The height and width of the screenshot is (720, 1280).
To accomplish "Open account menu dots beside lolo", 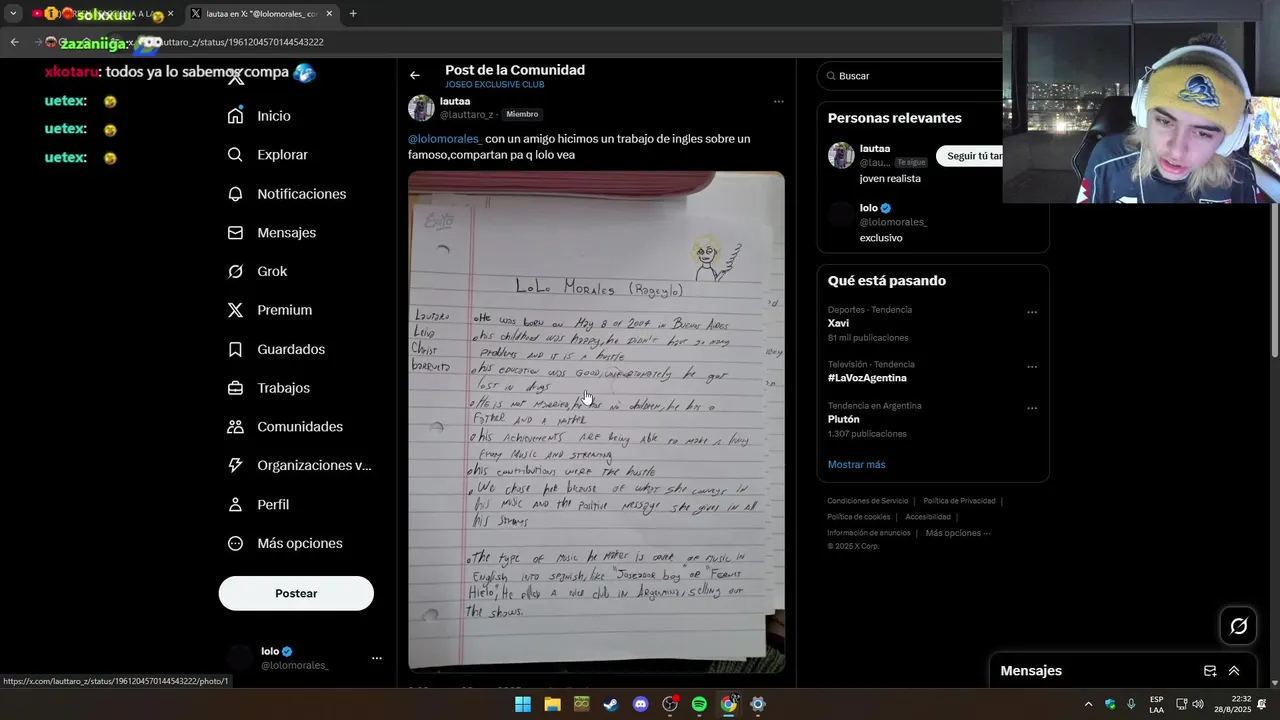I will coord(377,658).
